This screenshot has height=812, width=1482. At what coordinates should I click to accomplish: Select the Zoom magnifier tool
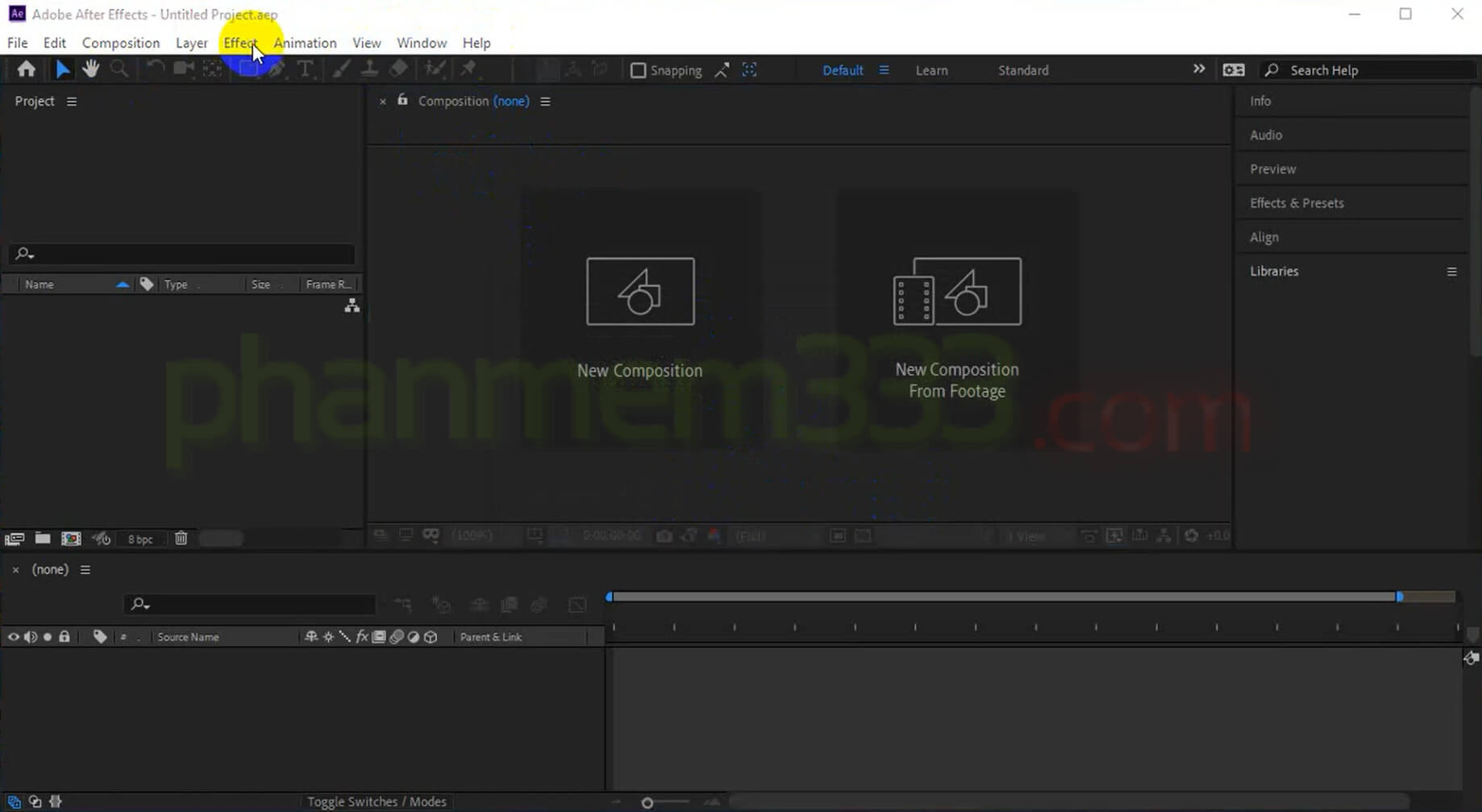click(119, 69)
